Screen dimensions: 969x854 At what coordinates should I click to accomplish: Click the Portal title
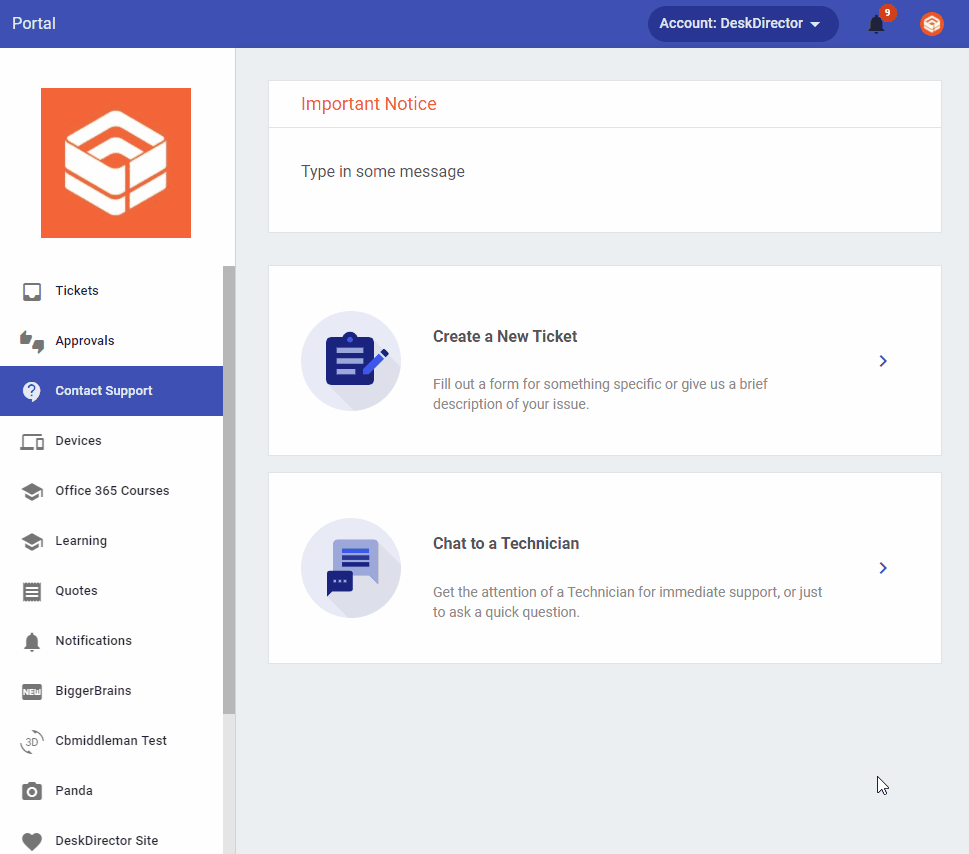point(34,23)
